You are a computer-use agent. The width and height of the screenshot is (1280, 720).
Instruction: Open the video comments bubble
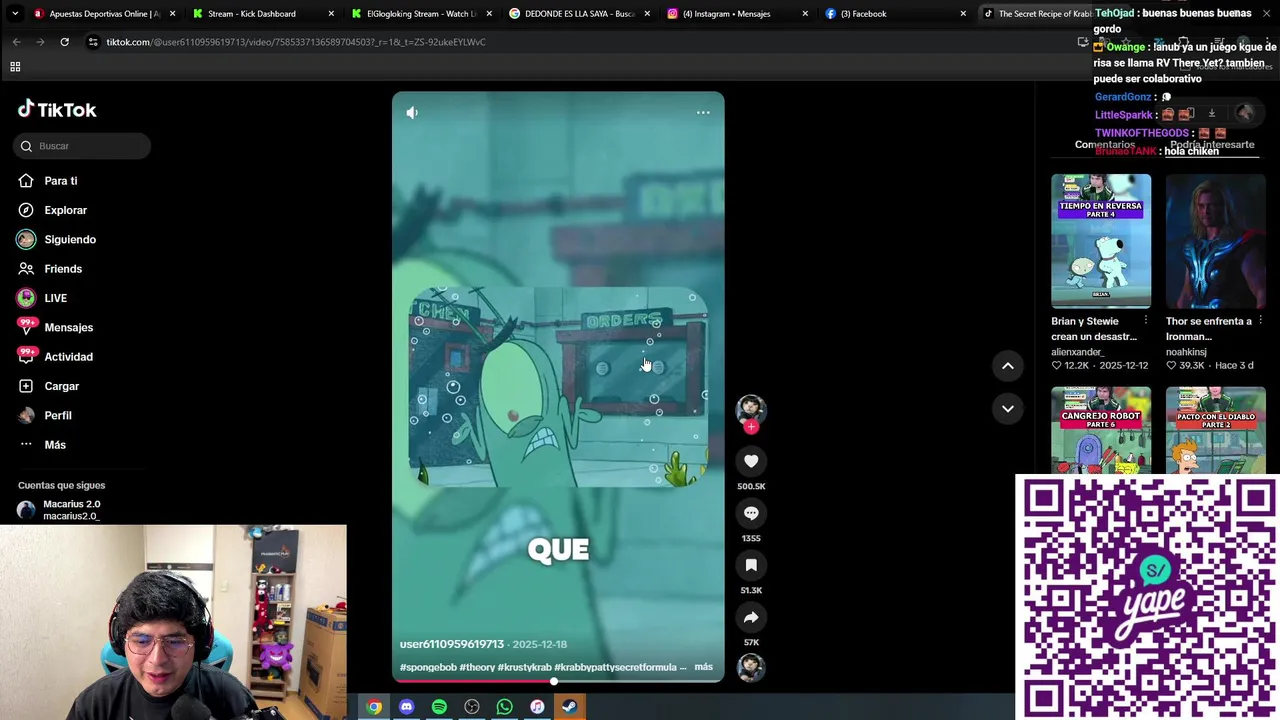point(751,513)
